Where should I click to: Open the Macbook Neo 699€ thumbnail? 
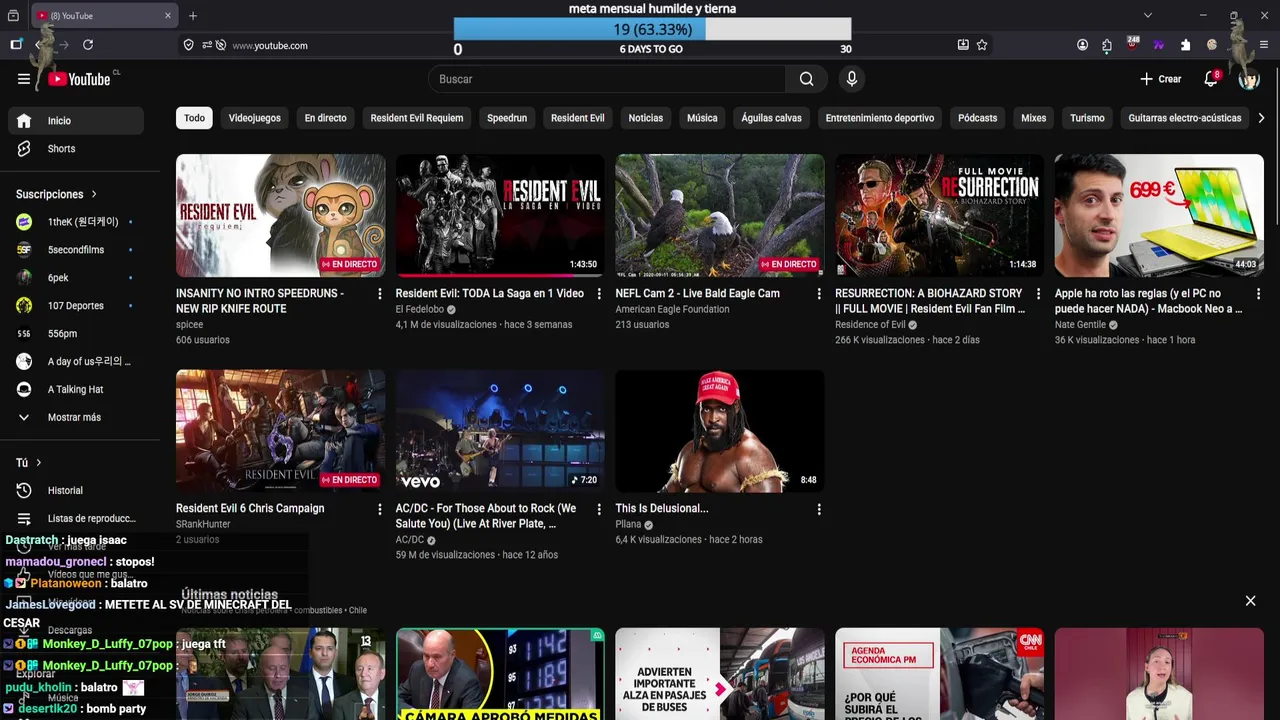1159,215
